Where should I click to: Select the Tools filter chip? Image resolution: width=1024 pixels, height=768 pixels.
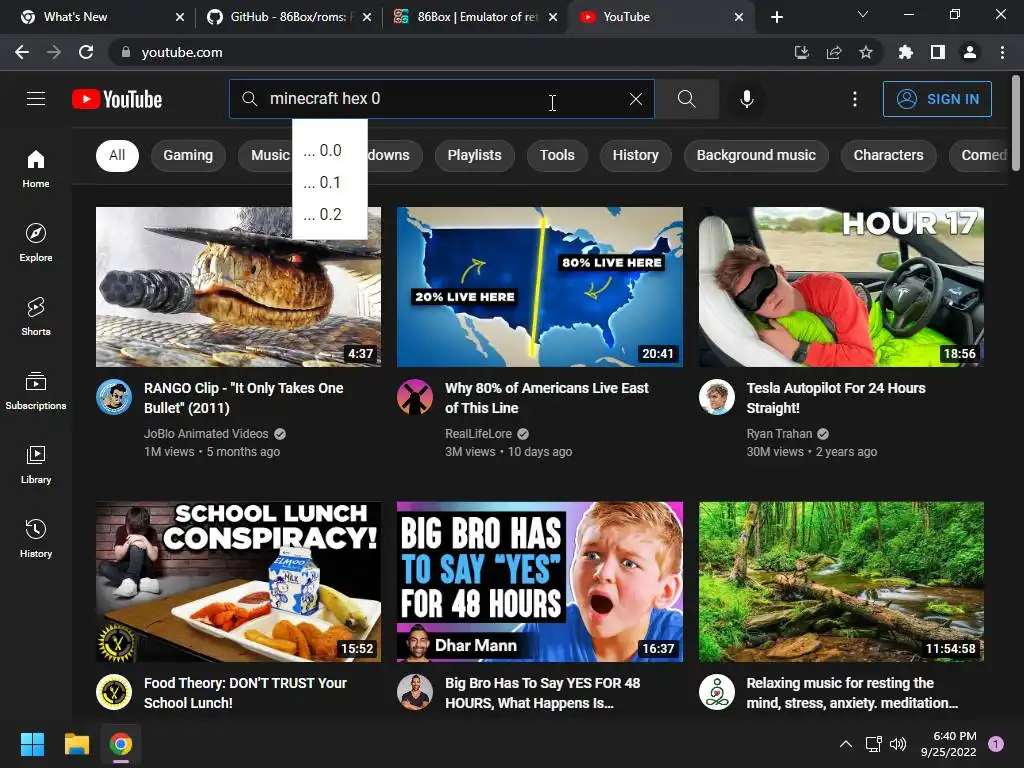pyautogui.click(x=557, y=155)
